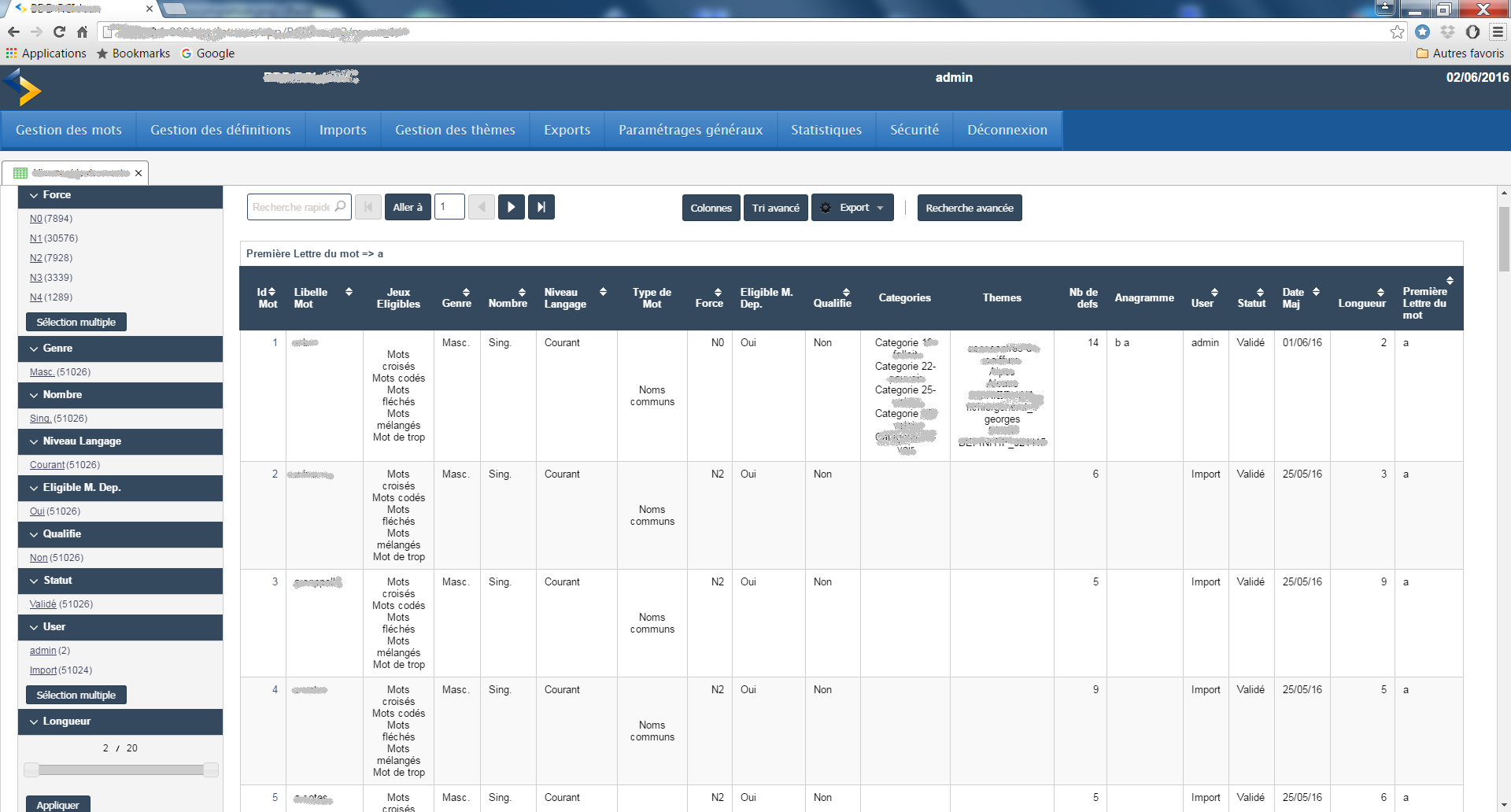Jump to last page arrow
1511x812 pixels.
click(x=541, y=207)
